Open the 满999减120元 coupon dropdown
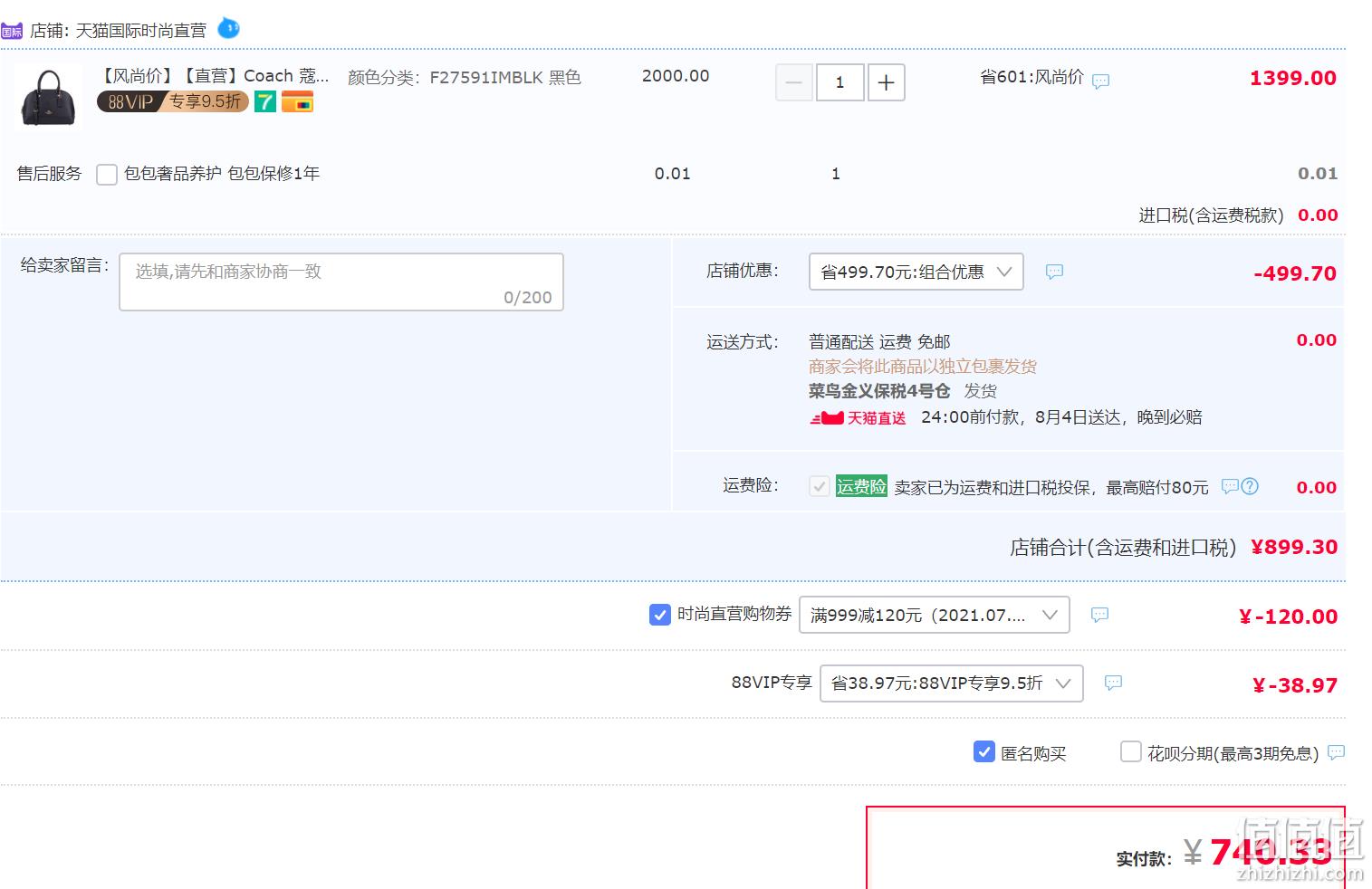 pos(934,615)
